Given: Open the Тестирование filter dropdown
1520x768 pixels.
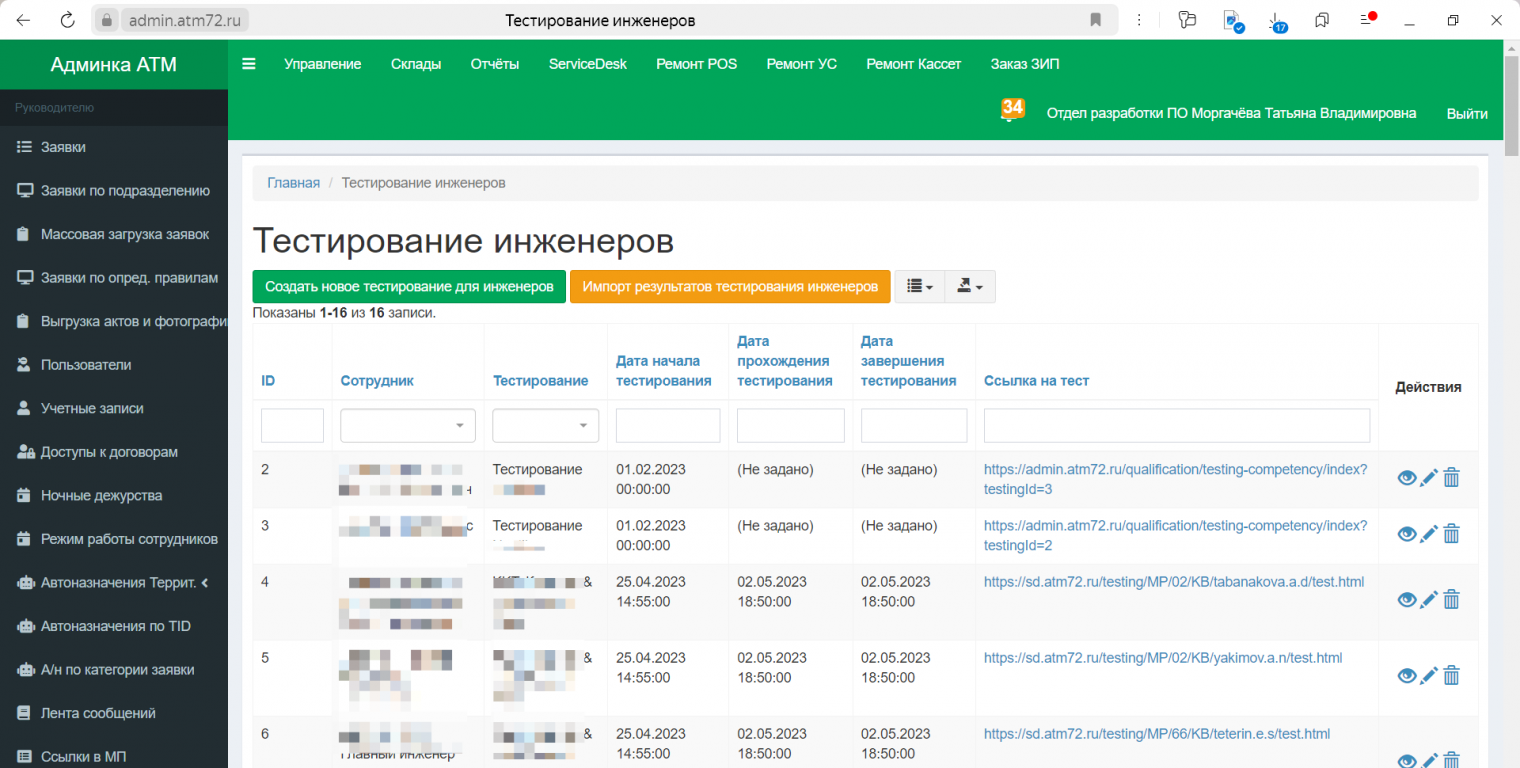Looking at the screenshot, I should click(x=545, y=425).
